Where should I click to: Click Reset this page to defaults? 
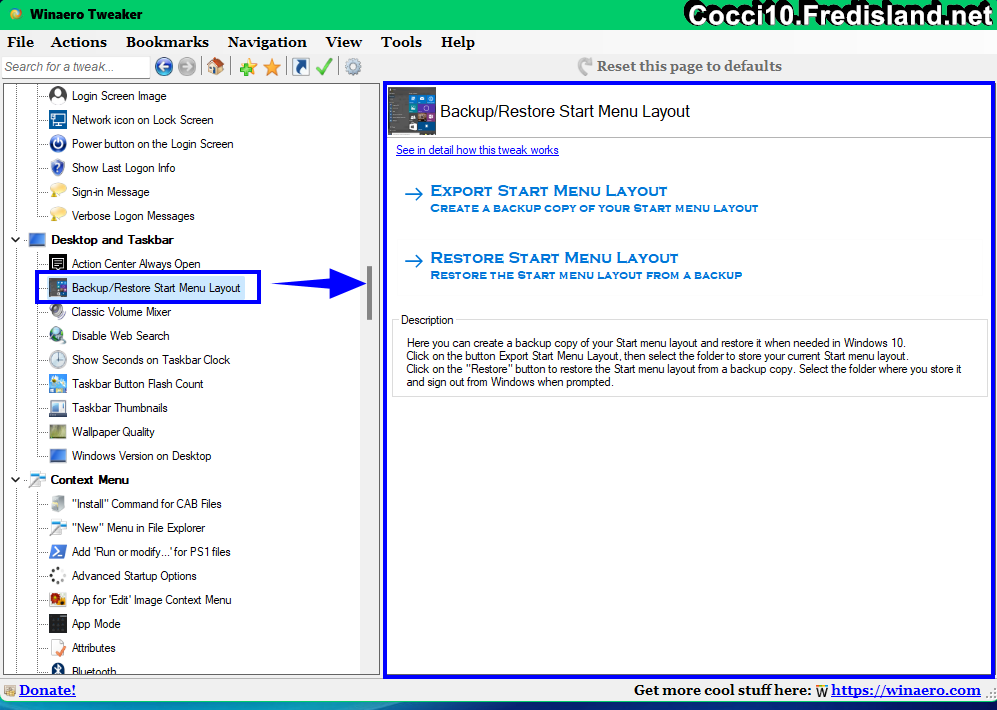(x=680, y=66)
